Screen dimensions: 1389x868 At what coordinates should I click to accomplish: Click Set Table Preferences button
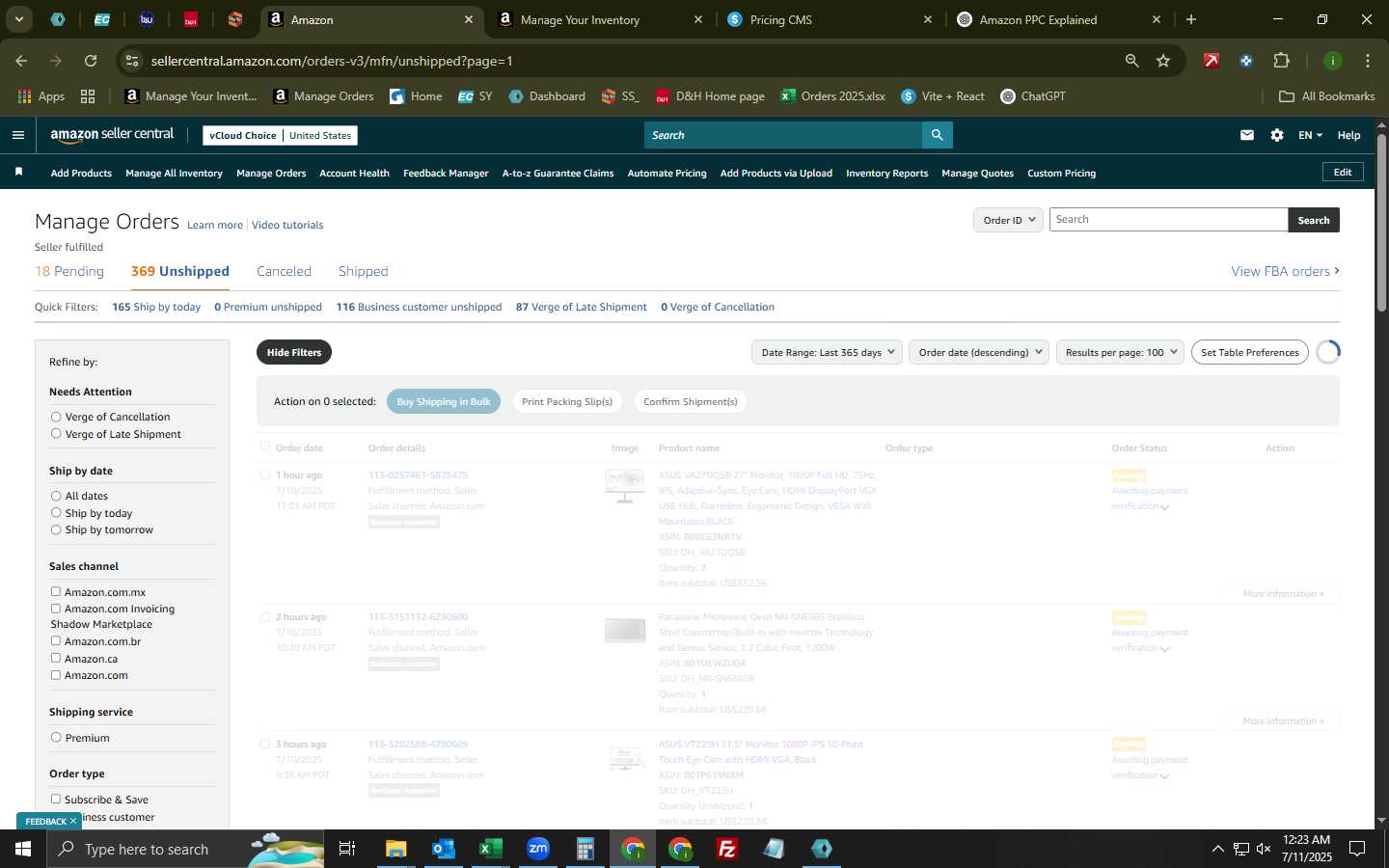tap(1250, 352)
